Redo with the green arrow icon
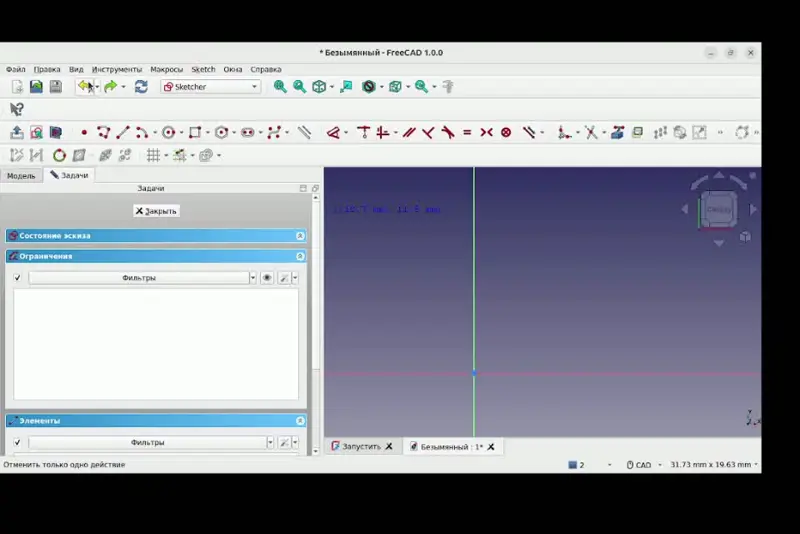Screen dimensions: 800x534 [x=111, y=87]
